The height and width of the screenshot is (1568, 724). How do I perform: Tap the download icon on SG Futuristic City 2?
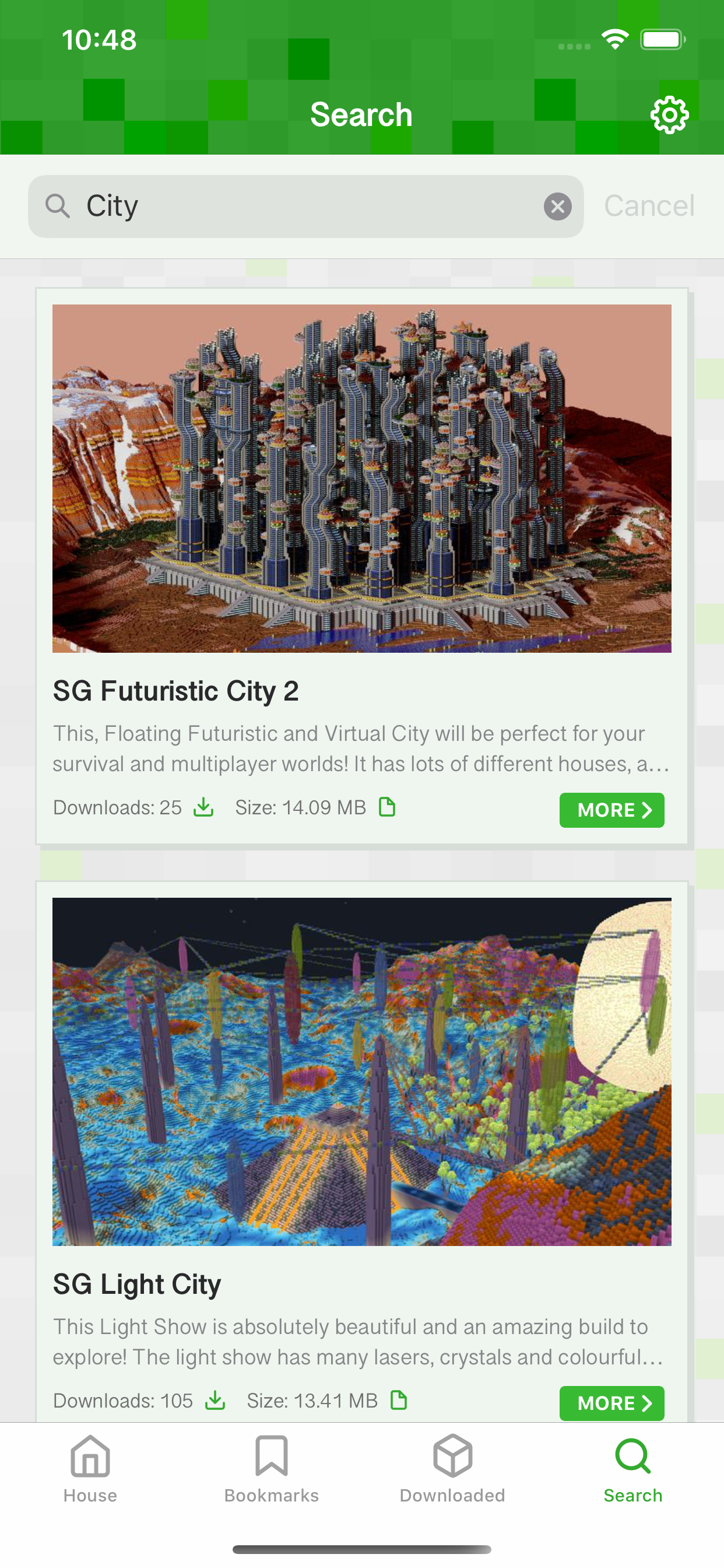[203, 807]
